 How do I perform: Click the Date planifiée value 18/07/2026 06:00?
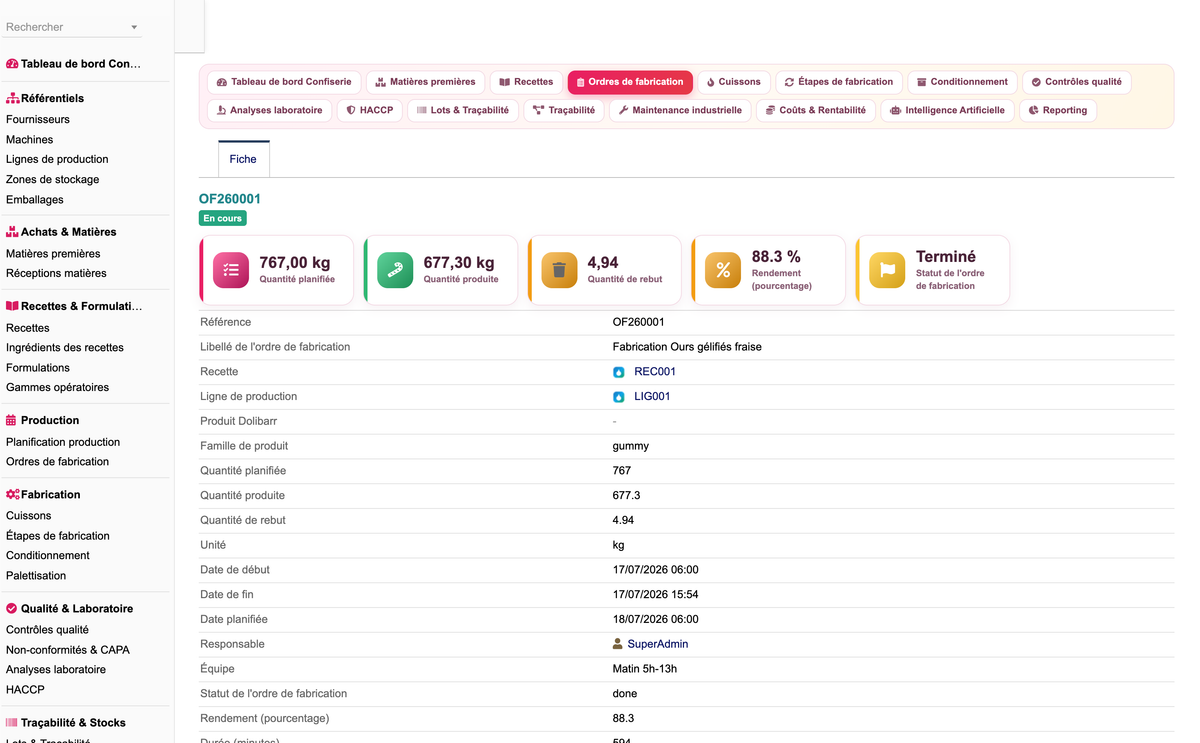[x=655, y=619]
